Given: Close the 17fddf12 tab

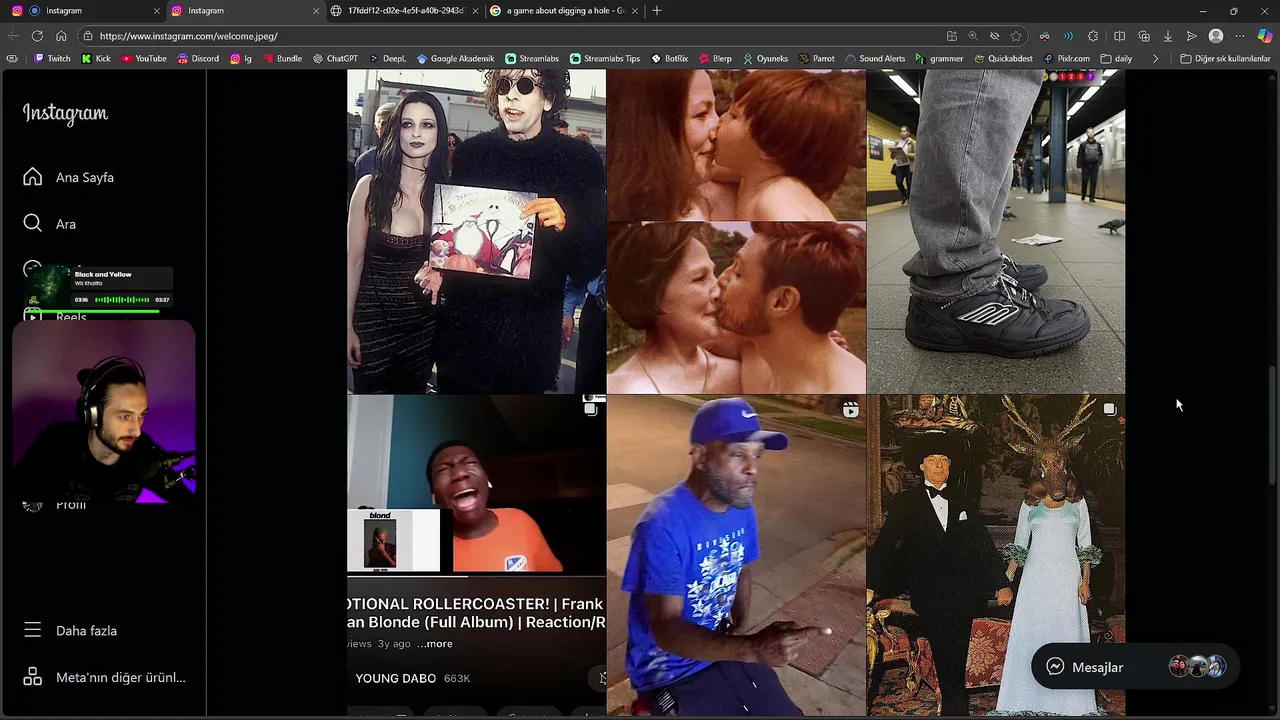Looking at the screenshot, I should click(474, 11).
